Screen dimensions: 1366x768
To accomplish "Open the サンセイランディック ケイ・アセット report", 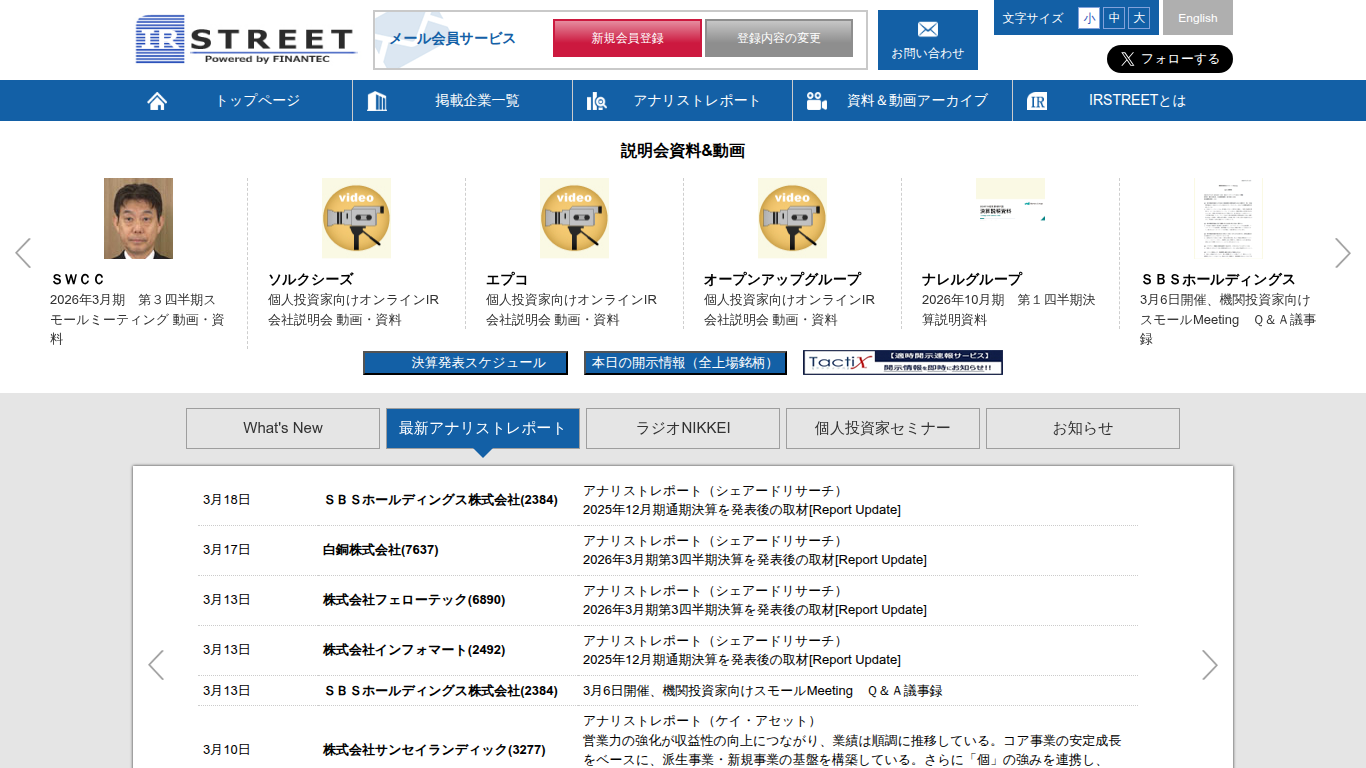I will (852, 741).
